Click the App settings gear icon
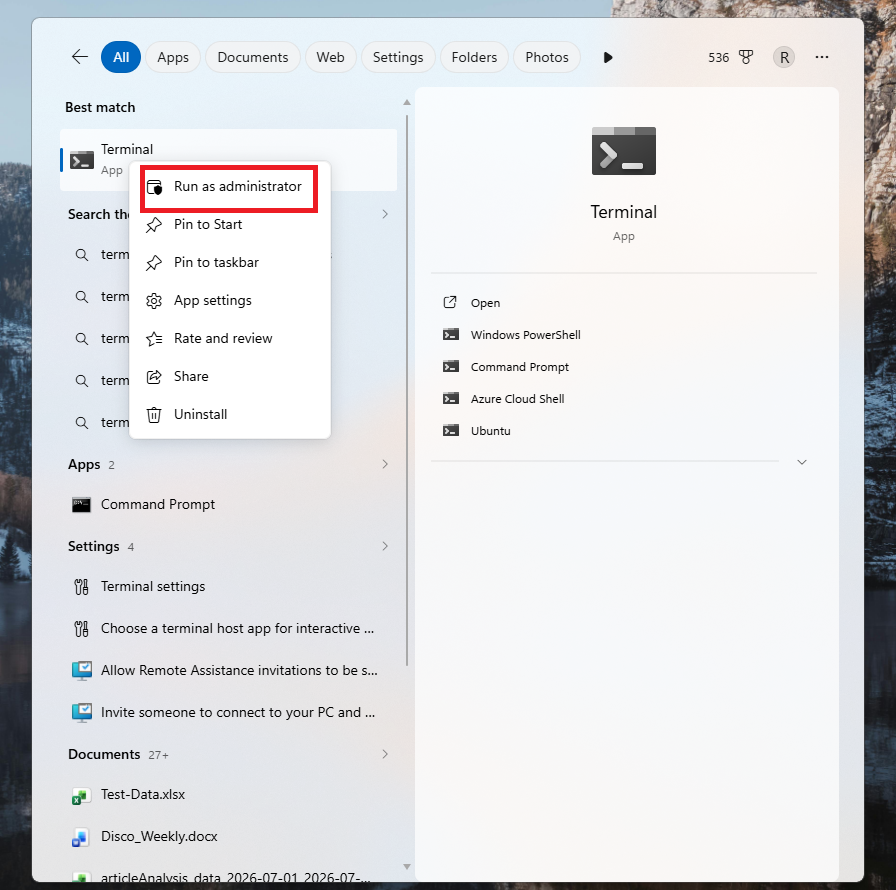 (x=154, y=300)
